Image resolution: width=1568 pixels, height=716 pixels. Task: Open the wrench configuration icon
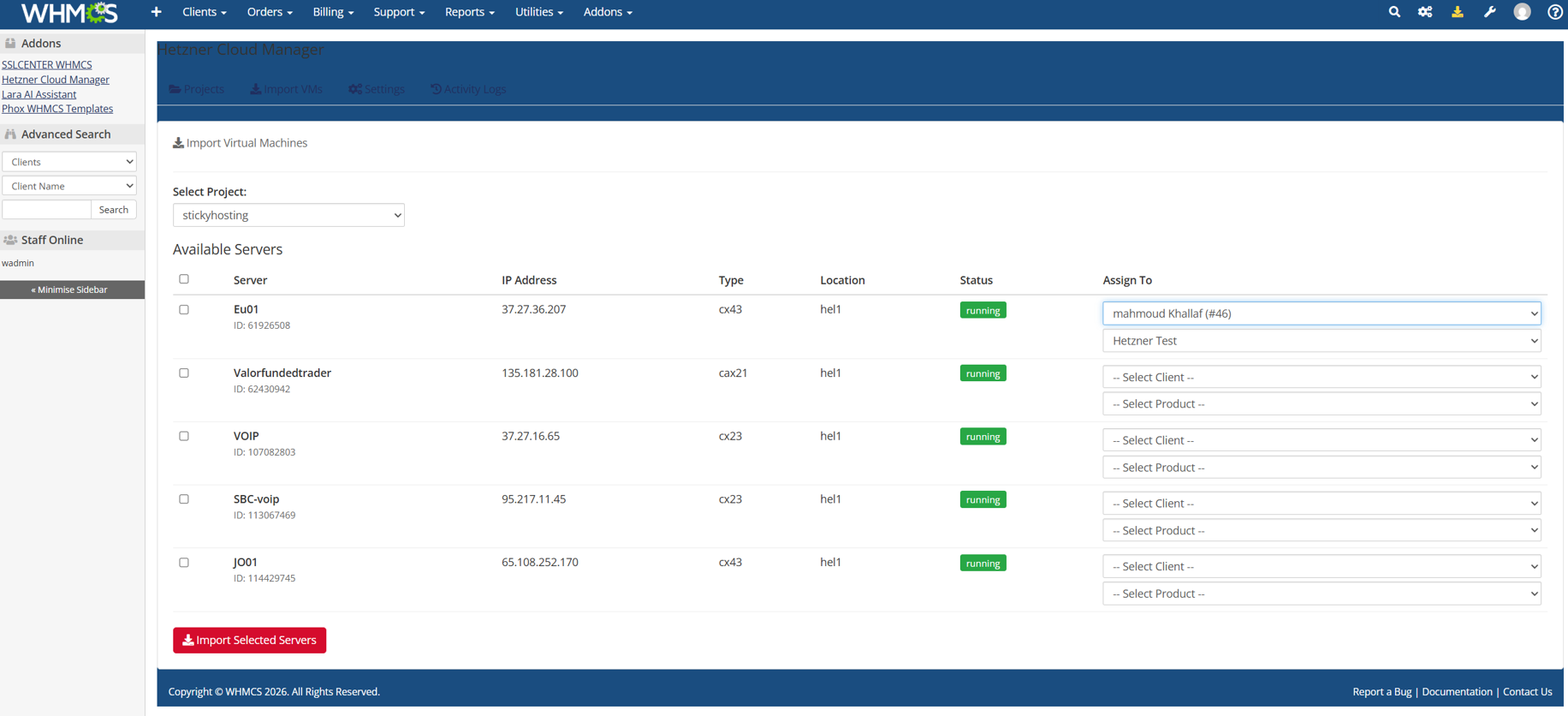pyautogui.click(x=1490, y=12)
